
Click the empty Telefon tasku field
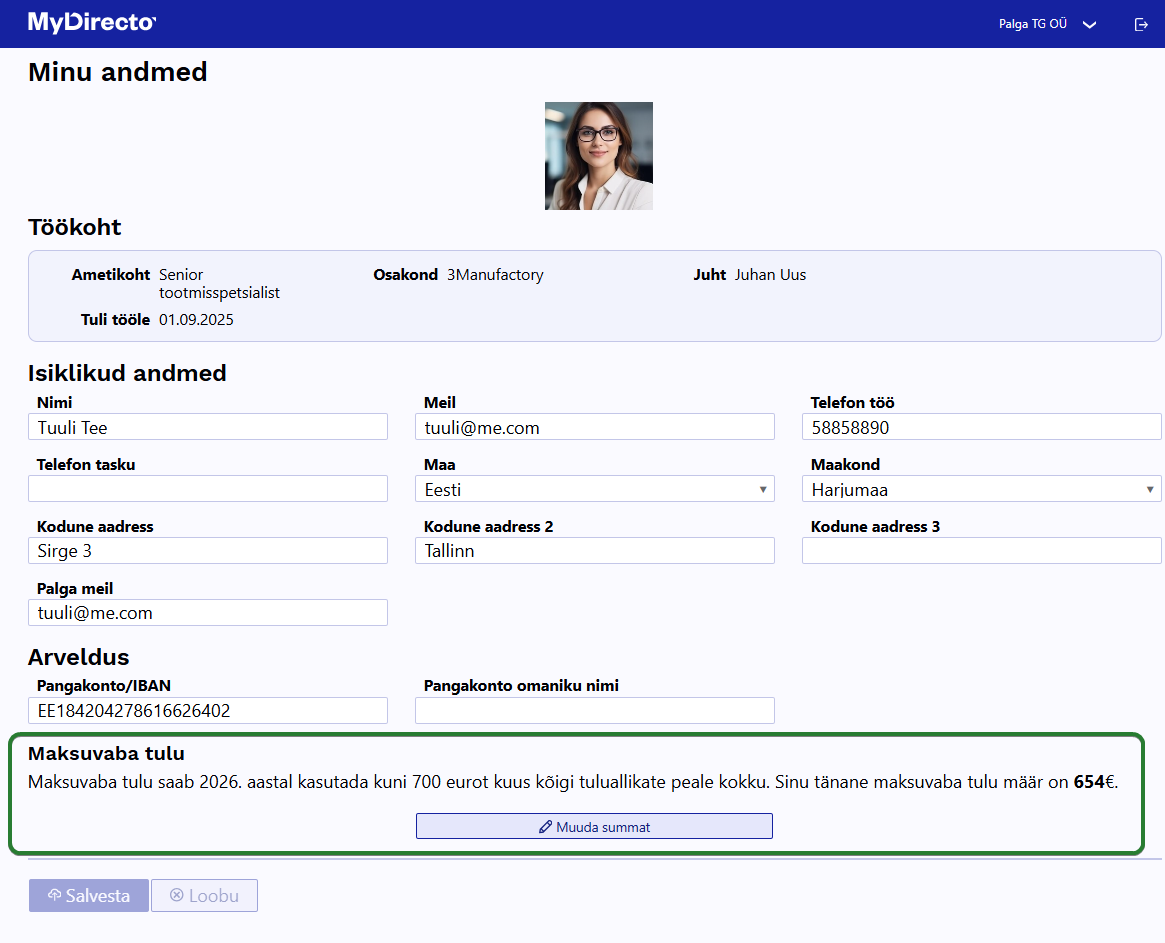click(x=208, y=489)
